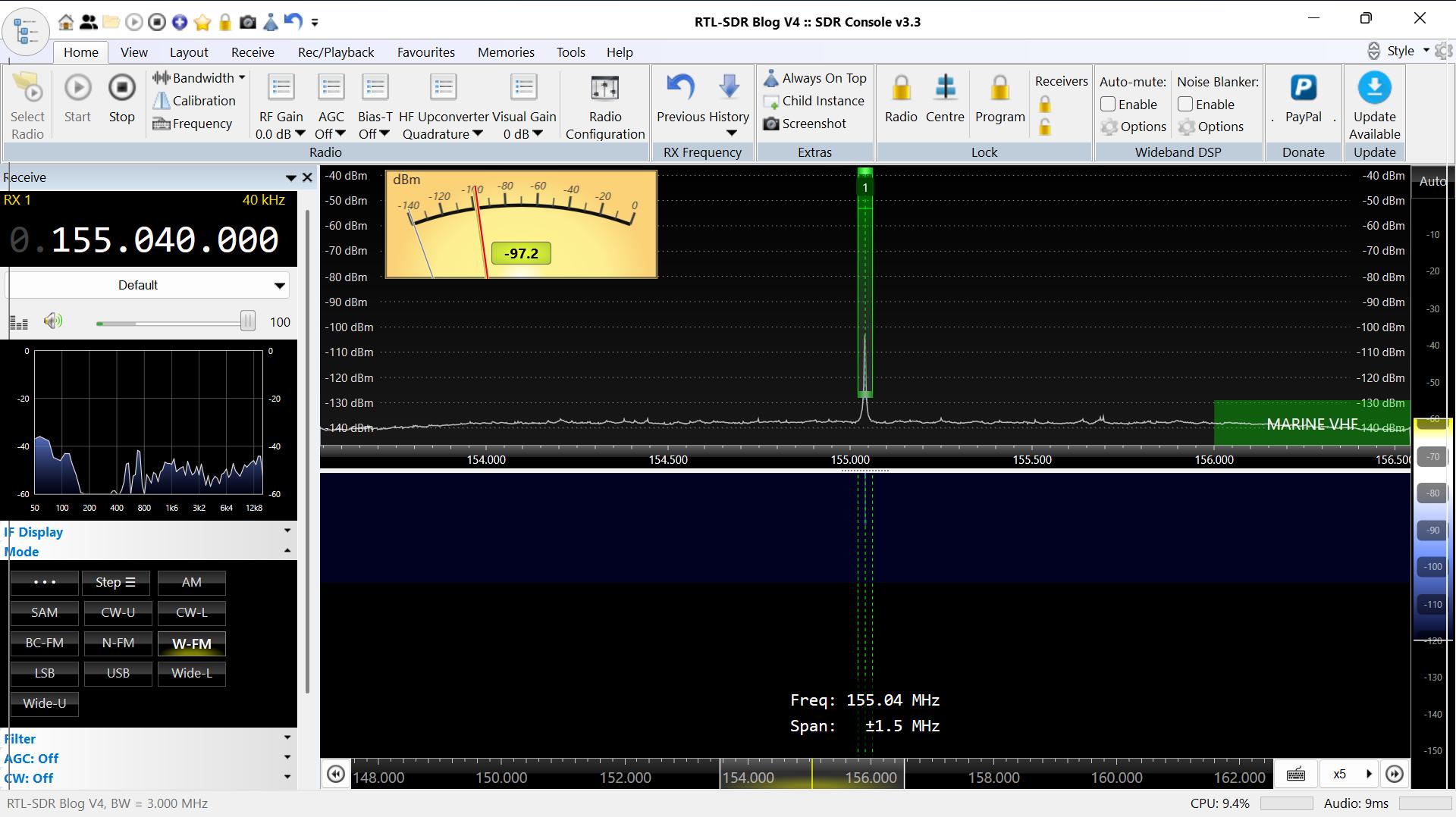Click the PayPal donate icon
This screenshot has width=1456, height=817.
1303,89
